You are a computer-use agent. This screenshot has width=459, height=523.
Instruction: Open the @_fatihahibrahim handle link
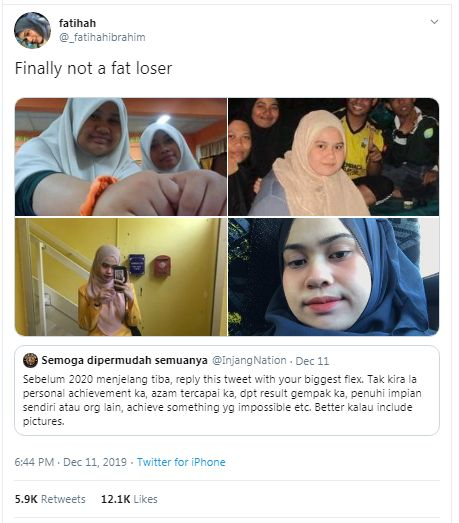tap(102, 37)
